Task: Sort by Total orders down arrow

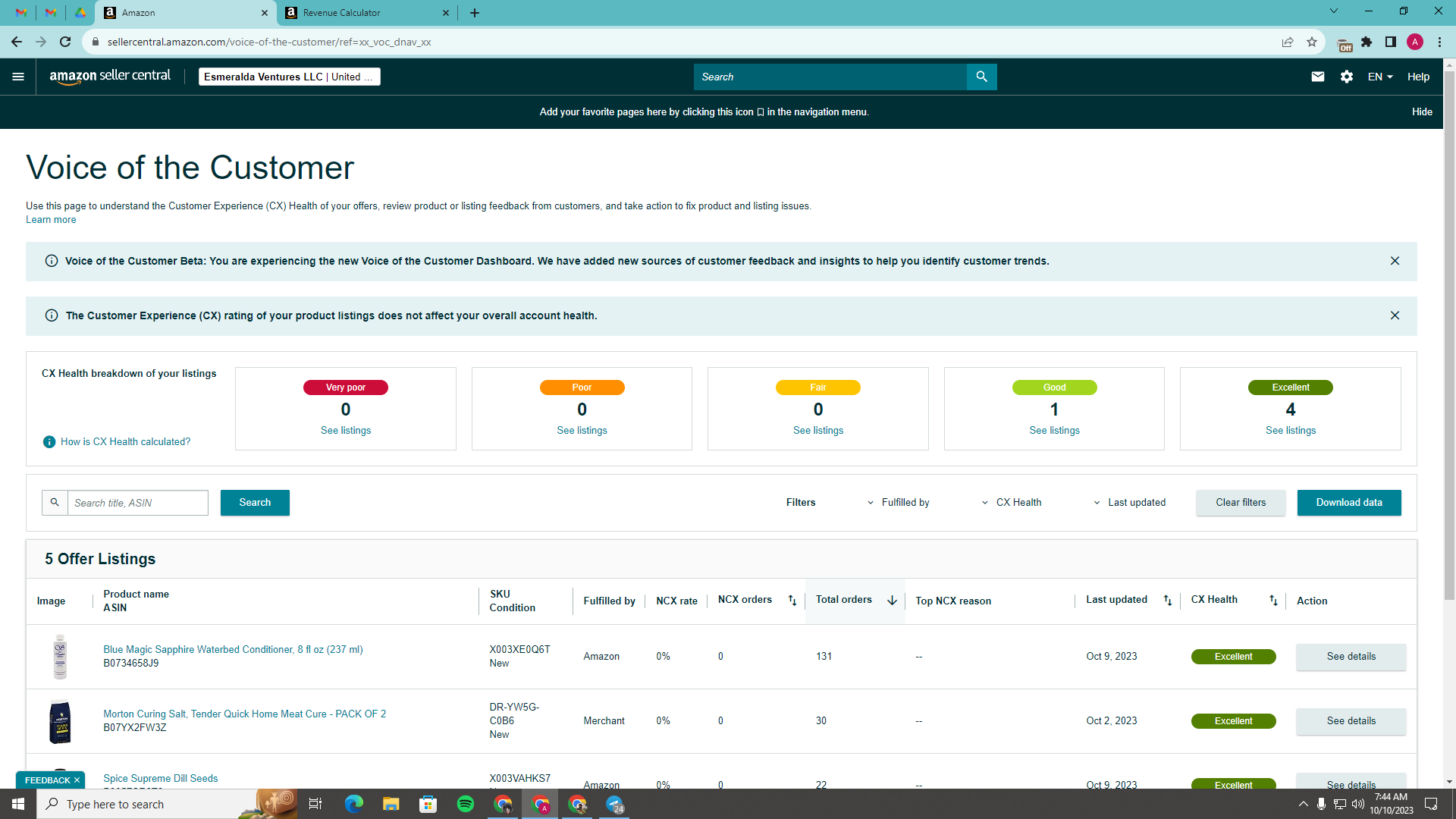Action: 893,601
